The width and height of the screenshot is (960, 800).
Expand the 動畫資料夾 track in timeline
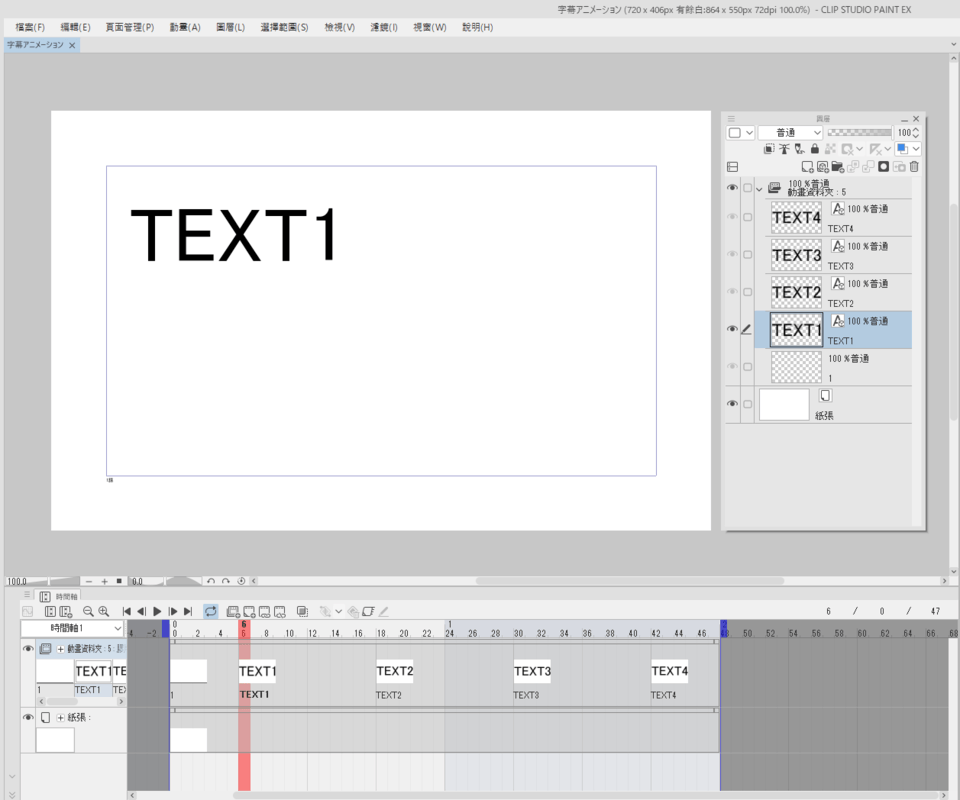point(61,649)
